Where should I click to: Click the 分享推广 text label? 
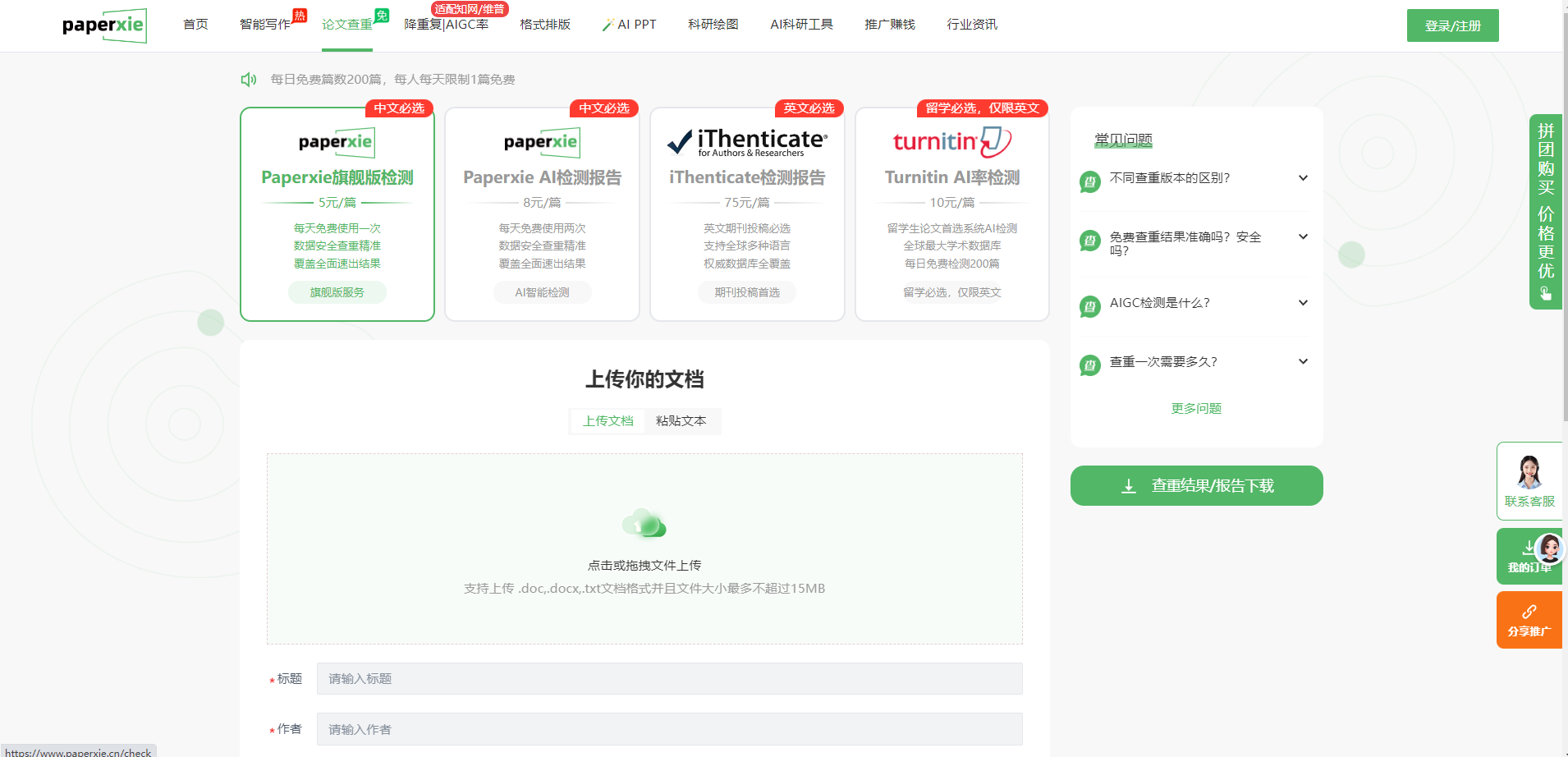pyautogui.click(x=1529, y=631)
